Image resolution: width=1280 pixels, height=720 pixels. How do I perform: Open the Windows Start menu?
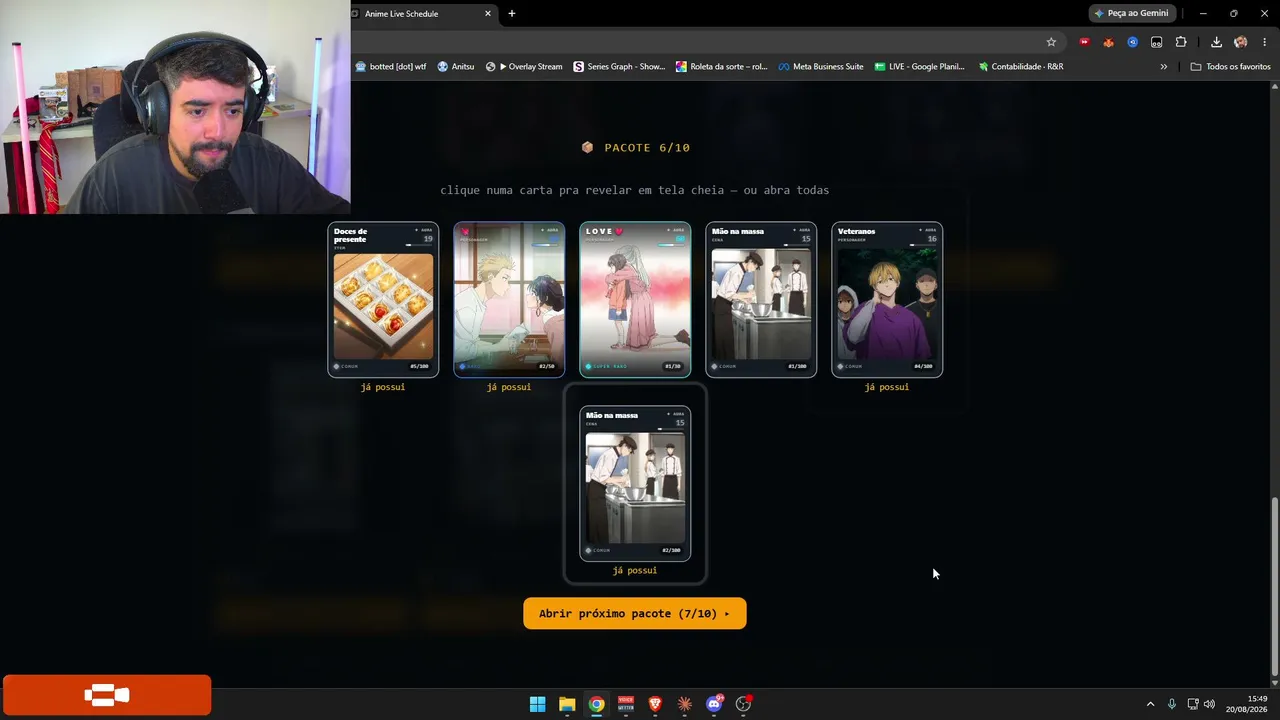coord(537,704)
